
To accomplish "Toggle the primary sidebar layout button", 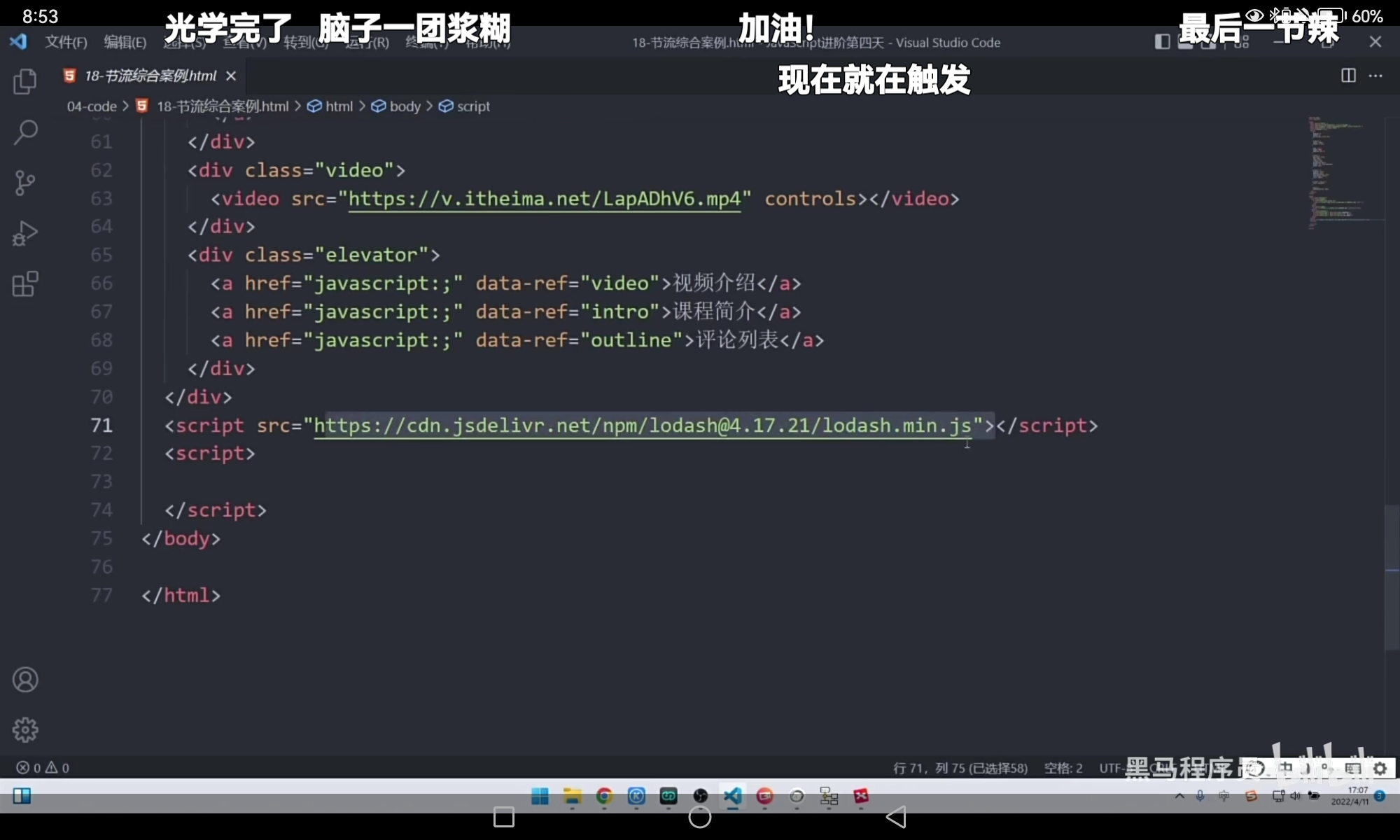I will (1162, 42).
